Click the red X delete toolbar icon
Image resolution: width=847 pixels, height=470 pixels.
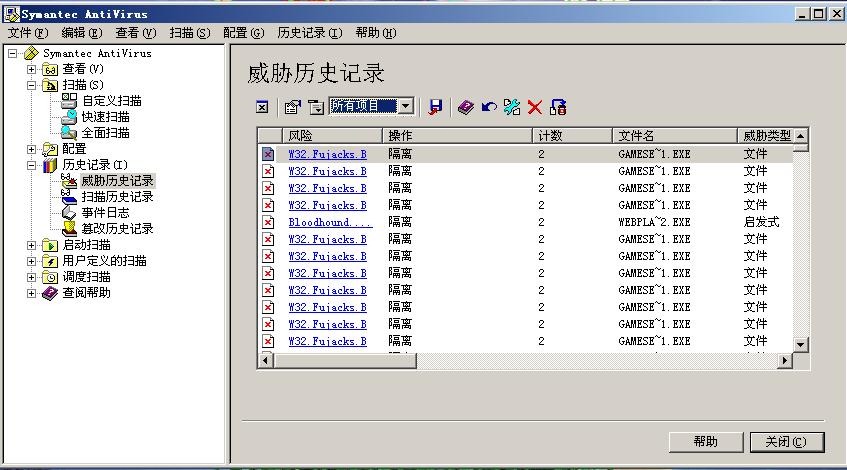[535, 107]
